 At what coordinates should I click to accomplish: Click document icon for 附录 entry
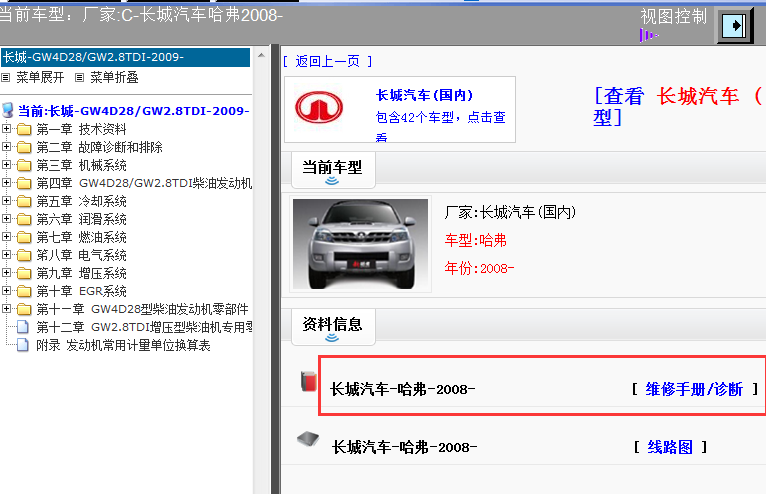[x=22, y=345]
